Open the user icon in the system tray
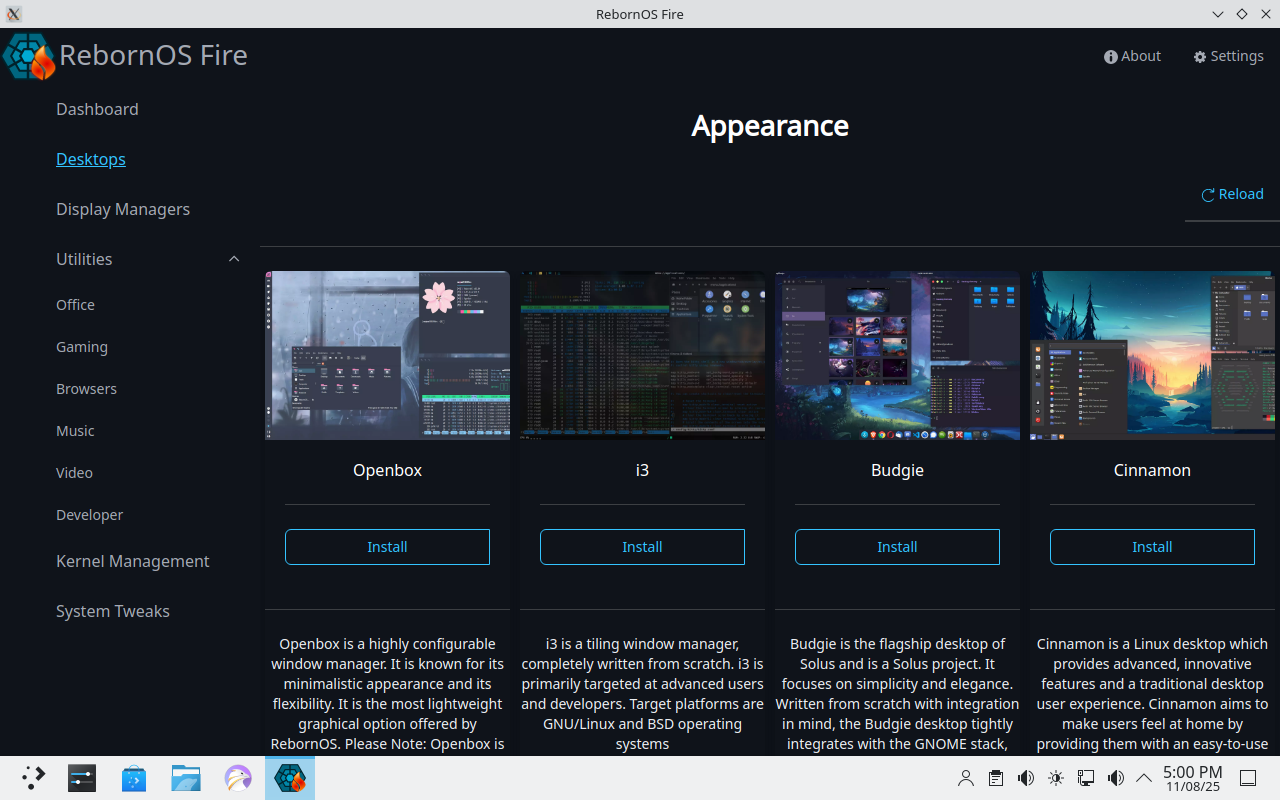The image size is (1280, 800). click(966, 778)
